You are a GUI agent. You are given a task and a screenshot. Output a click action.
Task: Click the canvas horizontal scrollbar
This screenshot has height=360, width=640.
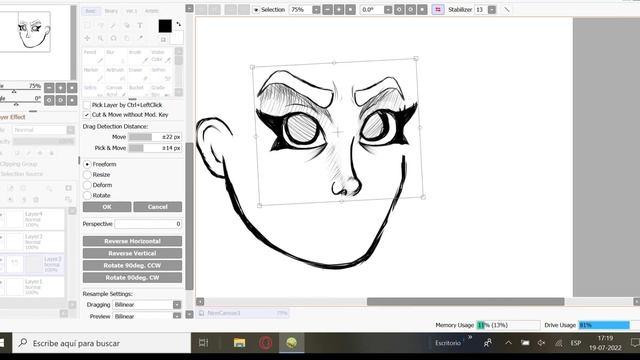tap(465, 302)
